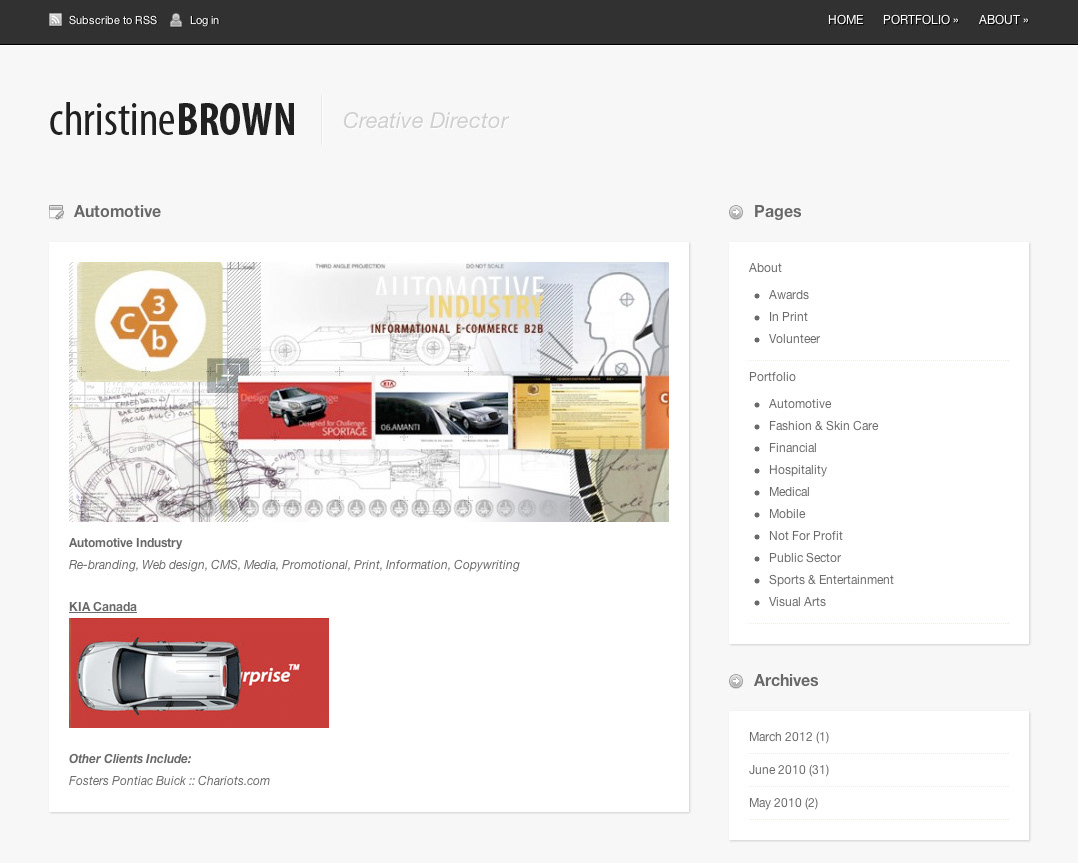
Task: Open the In Print page
Action: pos(788,316)
